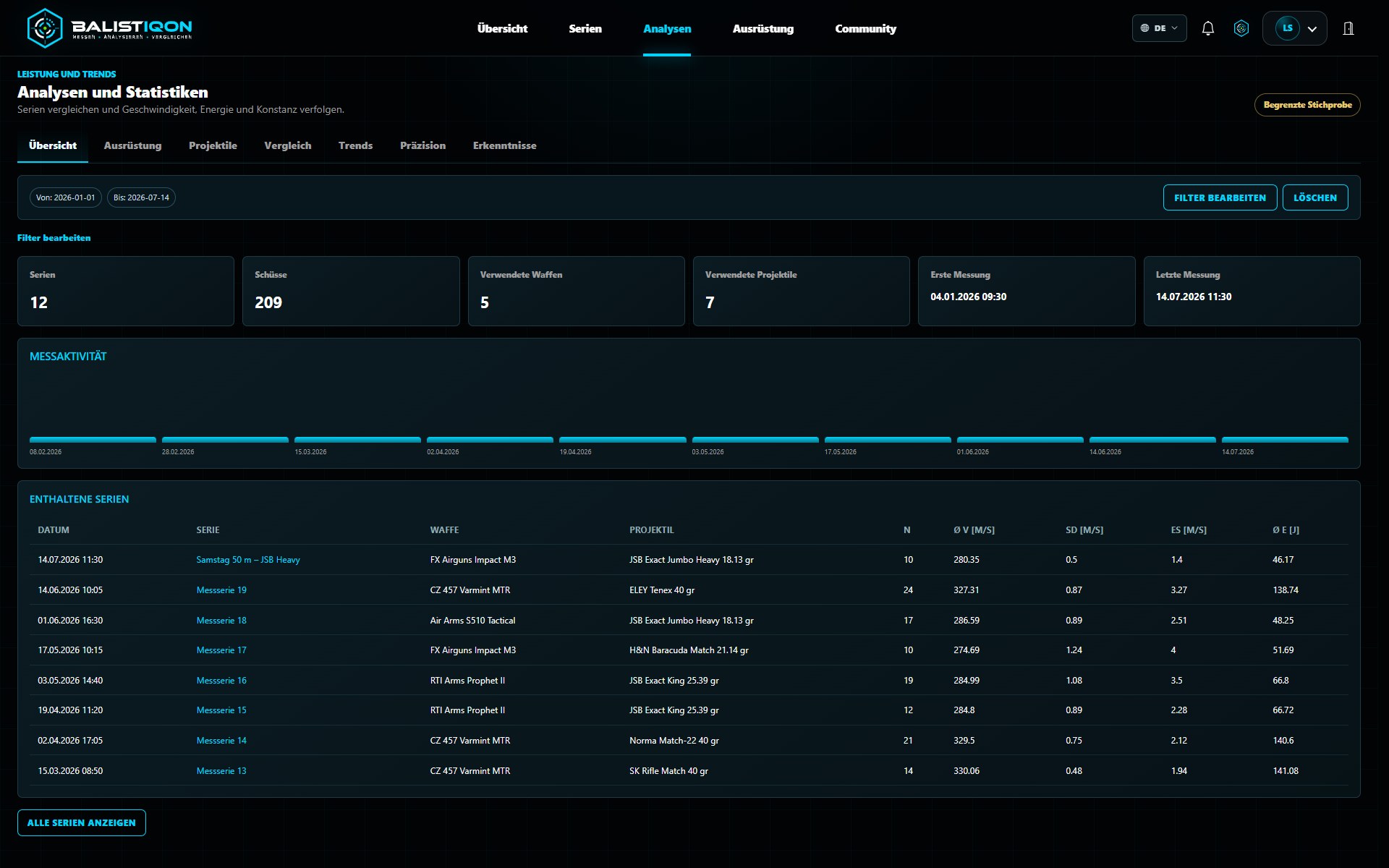Open the DE language dropdown
1389x868 pixels.
tap(1159, 28)
